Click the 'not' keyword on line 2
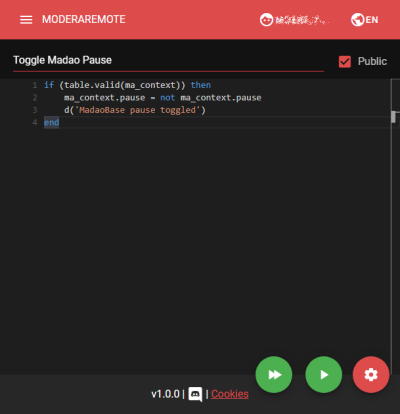The height and width of the screenshot is (414, 400). coord(167,98)
